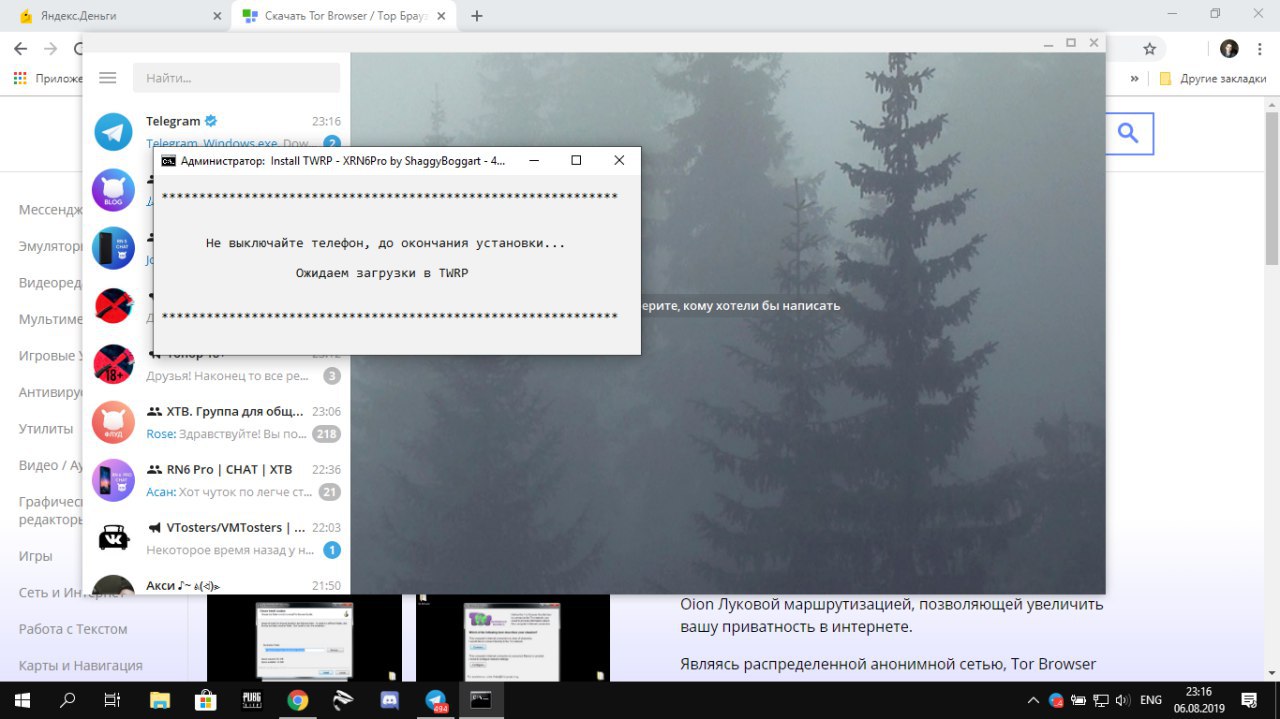Open the 'RN6 Pro | CHAT | XTB' chat

click(x=216, y=480)
